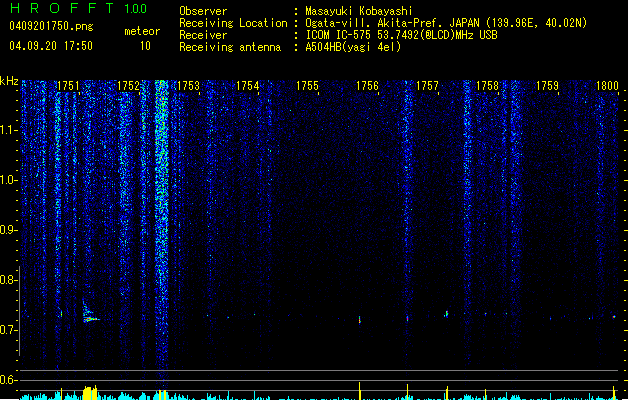Click the 1.1 kHz axis label
Image resolution: width=629 pixels, height=400 pixels.
[8, 130]
